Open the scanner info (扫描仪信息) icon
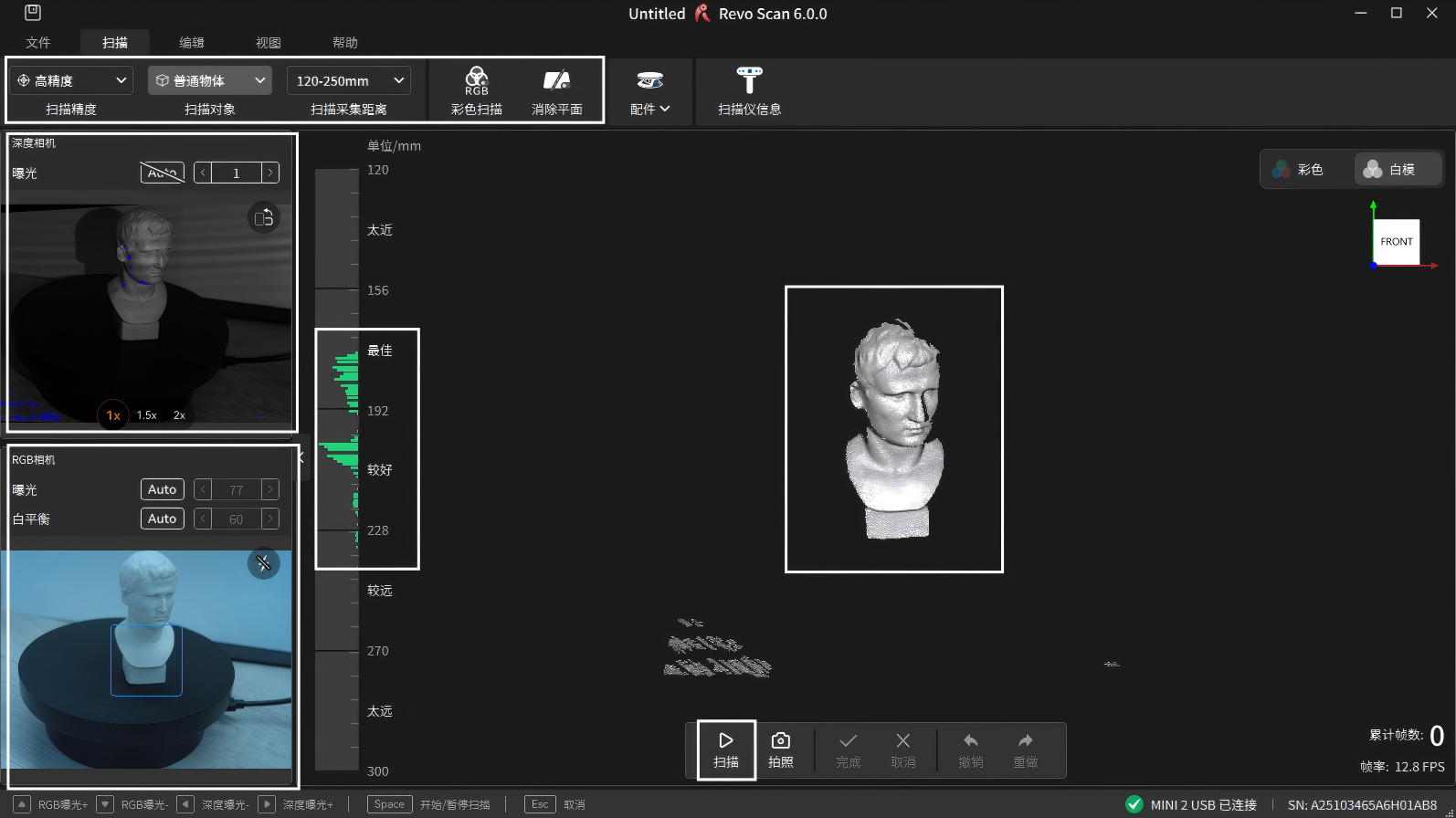Viewport: 1456px width, 818px height. pos(749,81)
